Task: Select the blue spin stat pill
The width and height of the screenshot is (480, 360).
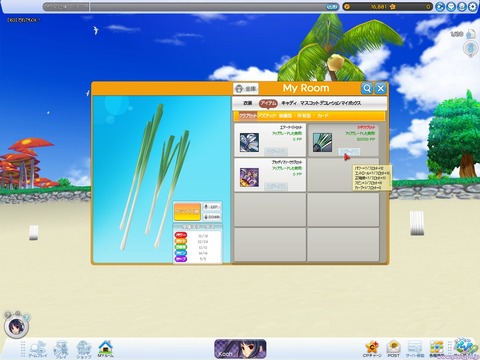Action: pos(181,253)
